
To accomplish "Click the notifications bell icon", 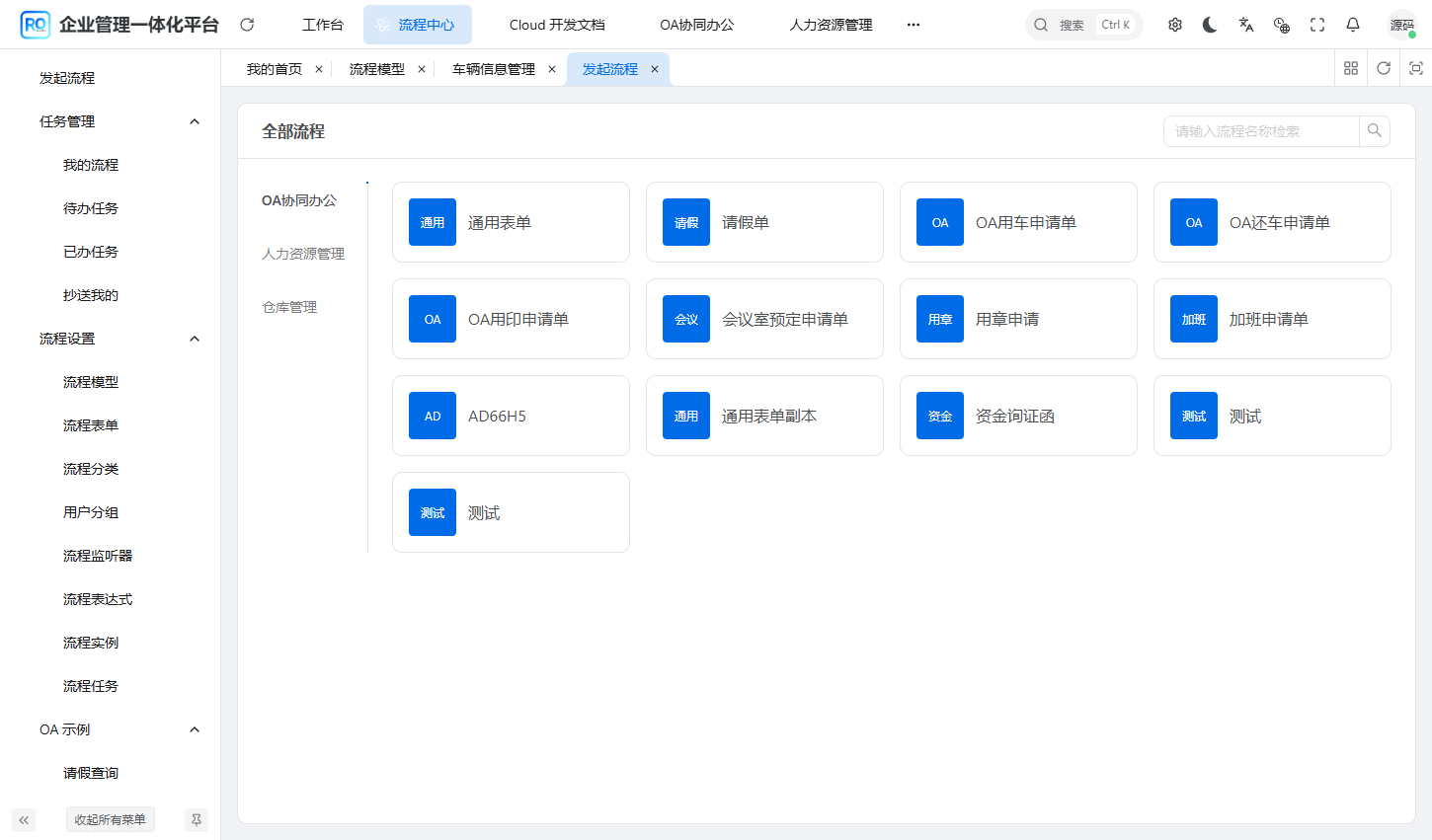I will [x=1352, y=24].
